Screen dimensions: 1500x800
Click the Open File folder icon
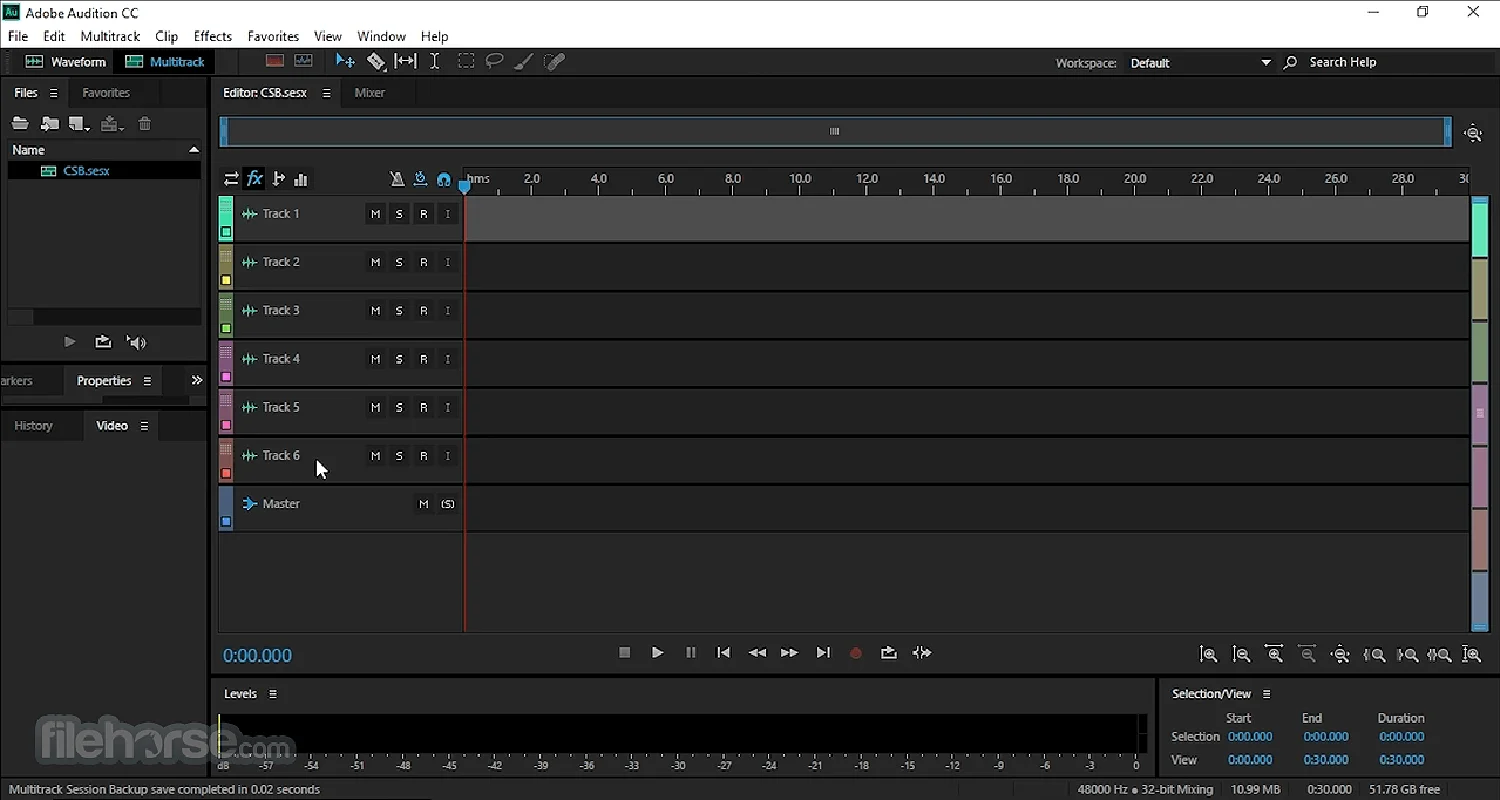click(x=20, y=124)
